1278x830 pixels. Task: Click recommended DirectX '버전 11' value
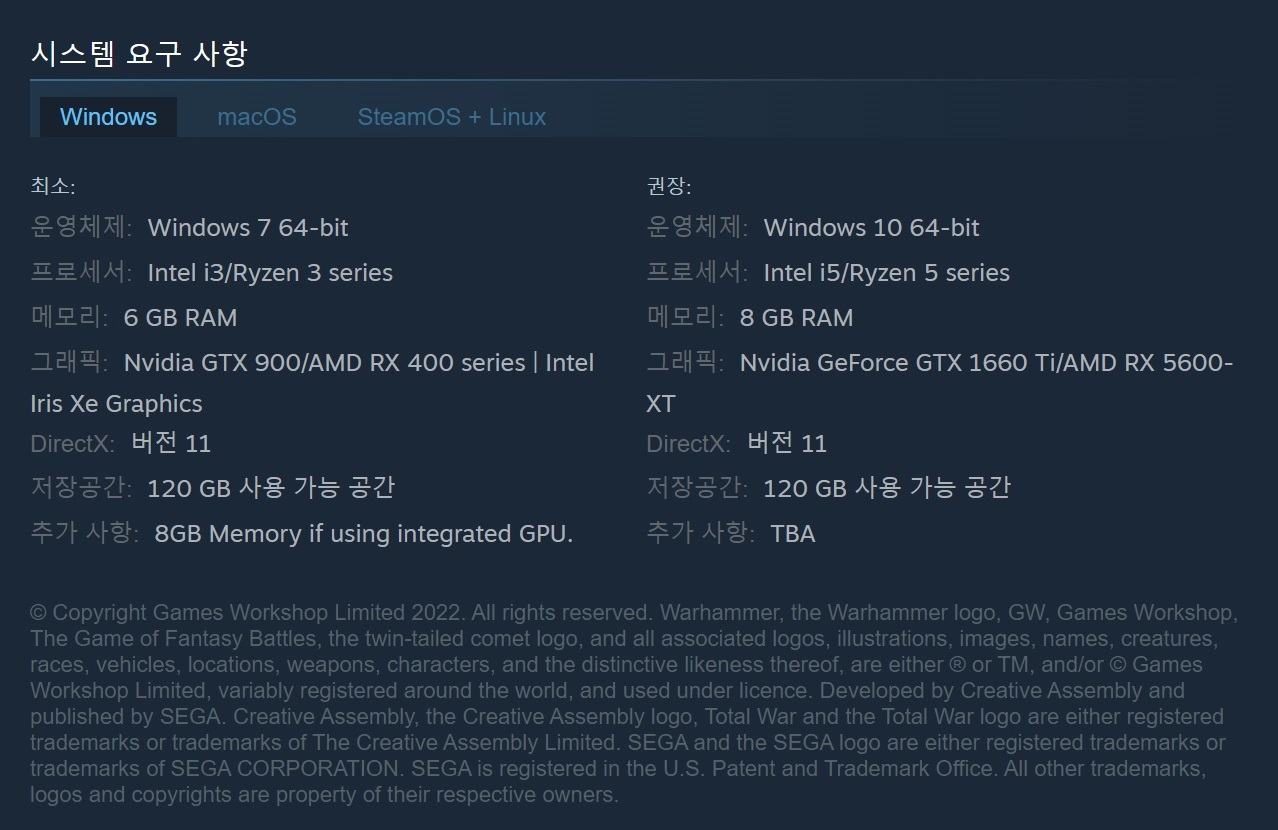pos(787,443)
